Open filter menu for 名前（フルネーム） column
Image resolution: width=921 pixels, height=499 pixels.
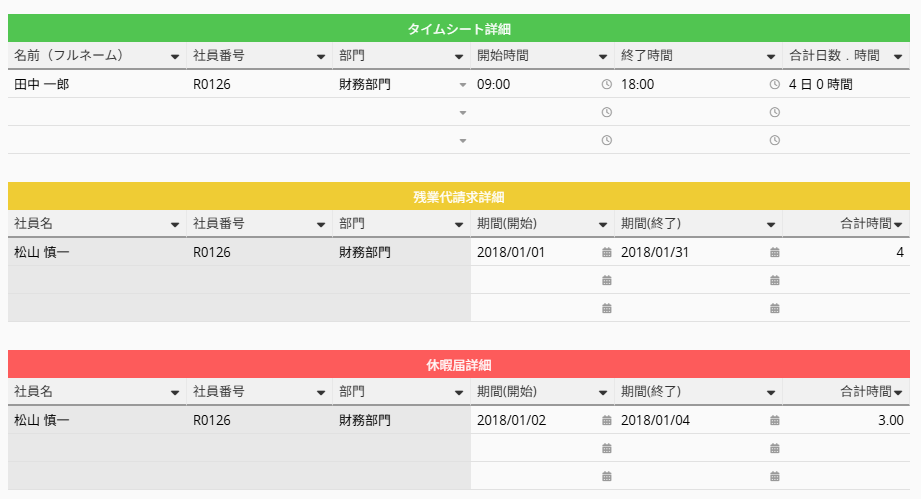coord(176,56)
